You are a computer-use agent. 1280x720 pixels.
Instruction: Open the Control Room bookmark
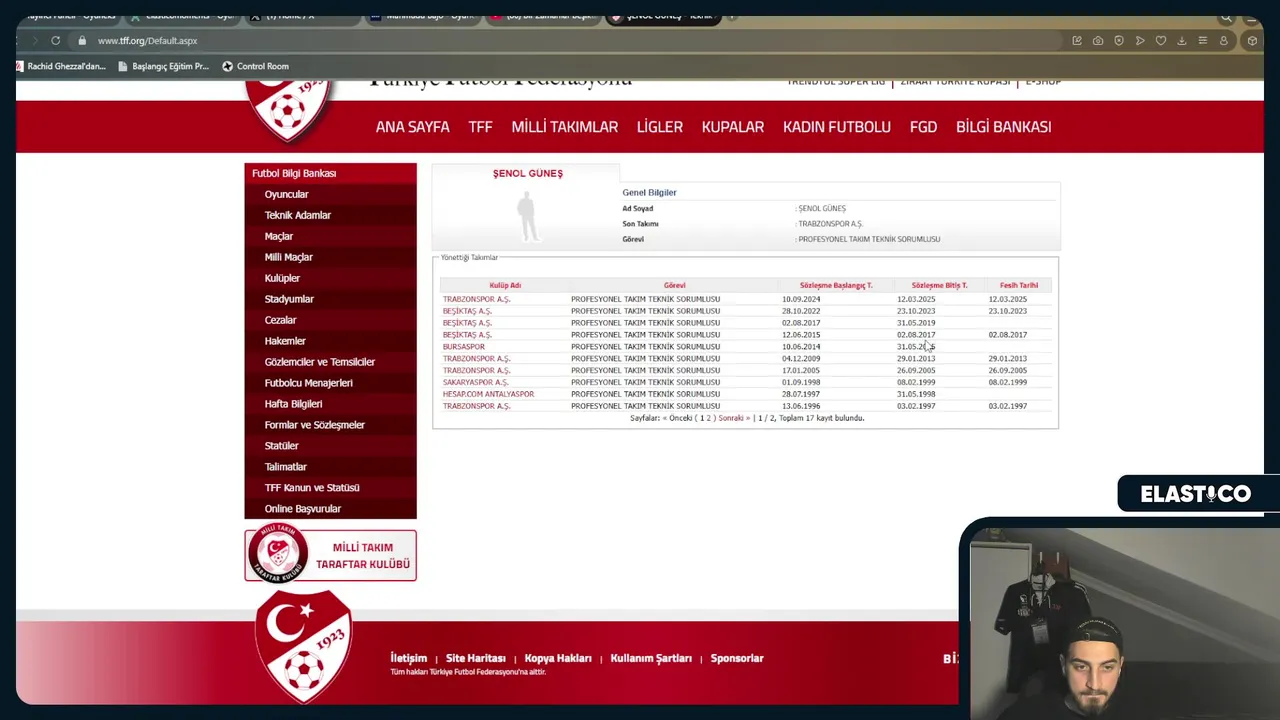point(255,66)
